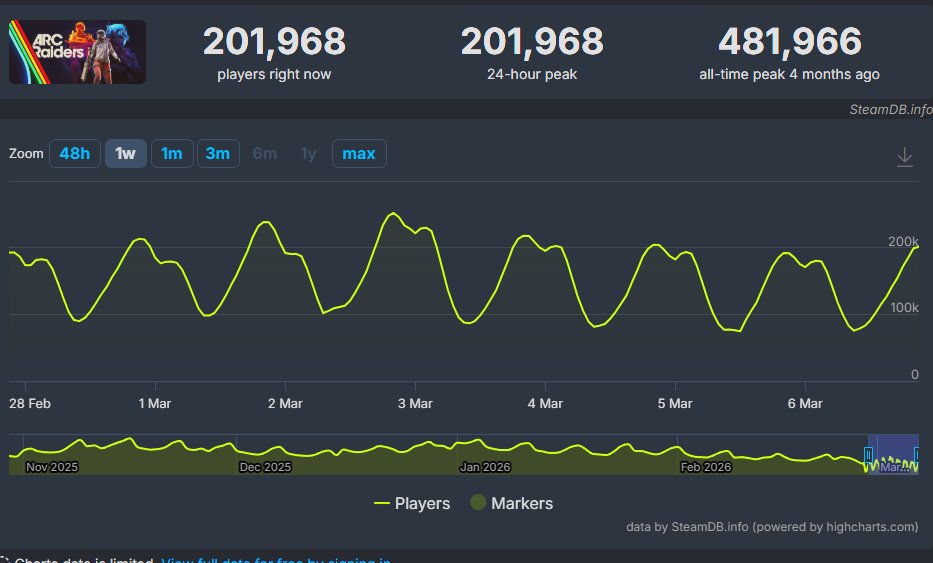The image size is (933, 563).
Task: Click the 200k y-axis label
Action: click(903, 242)
